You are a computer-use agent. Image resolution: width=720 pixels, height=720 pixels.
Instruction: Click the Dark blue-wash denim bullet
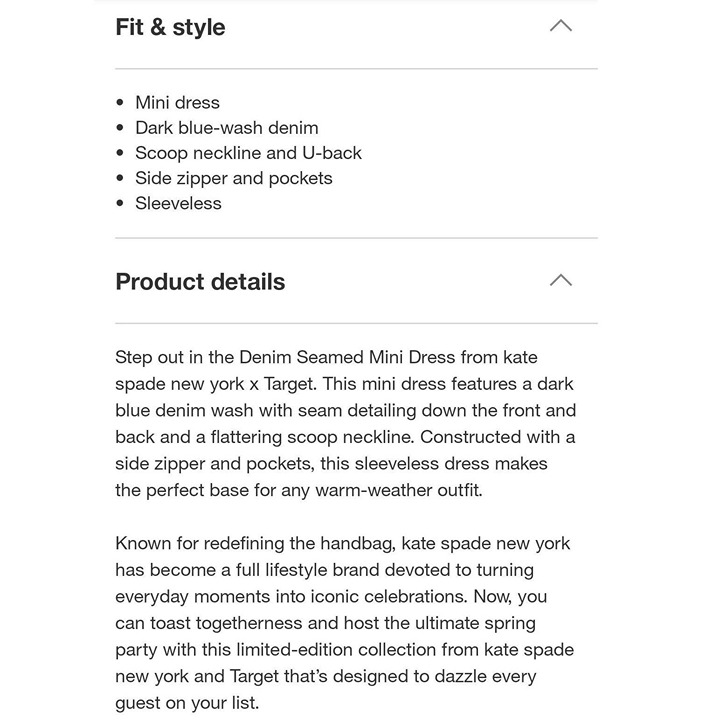point(226,128)
